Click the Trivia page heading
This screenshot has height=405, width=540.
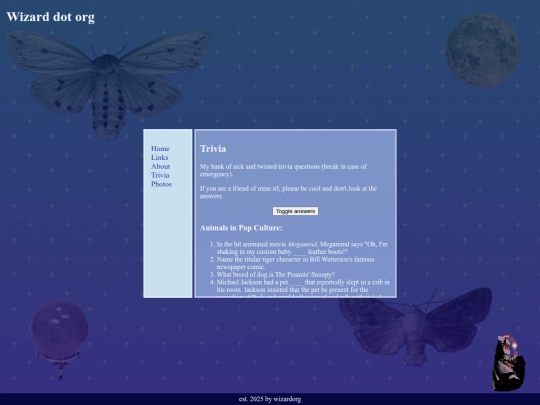click(213, 149)
